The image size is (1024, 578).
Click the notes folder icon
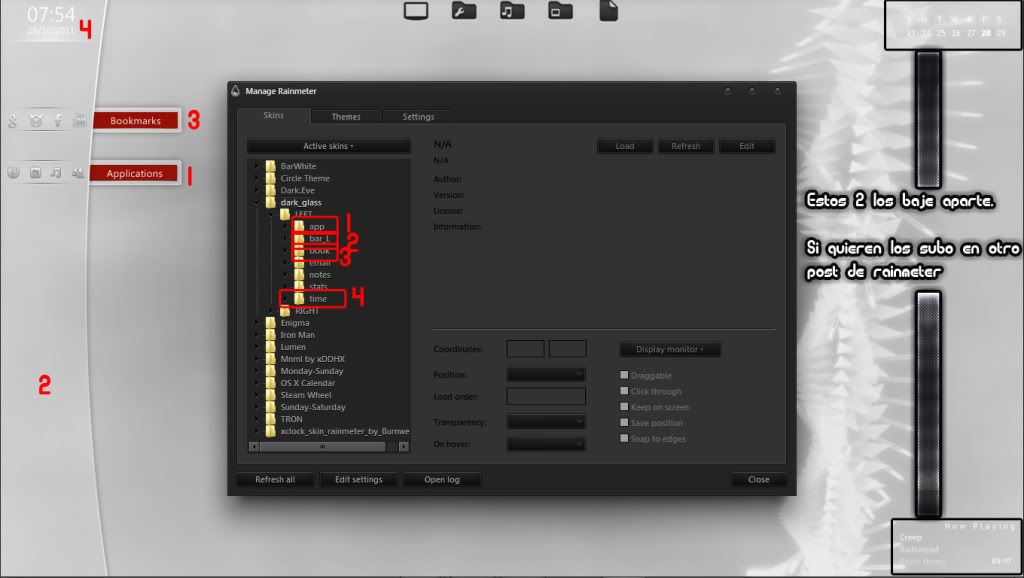click(x=299, y=274)
